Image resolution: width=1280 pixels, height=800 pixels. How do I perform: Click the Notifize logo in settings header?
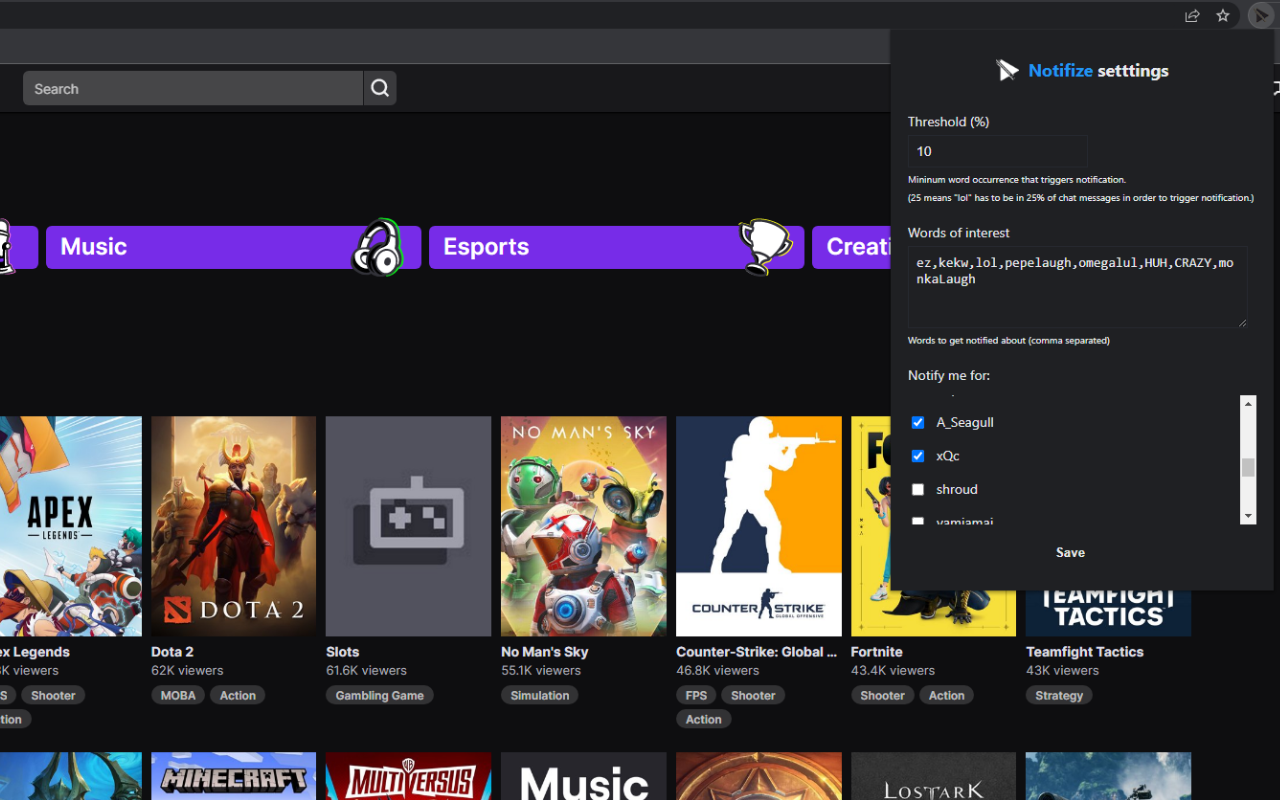[x=1007, y=70]
